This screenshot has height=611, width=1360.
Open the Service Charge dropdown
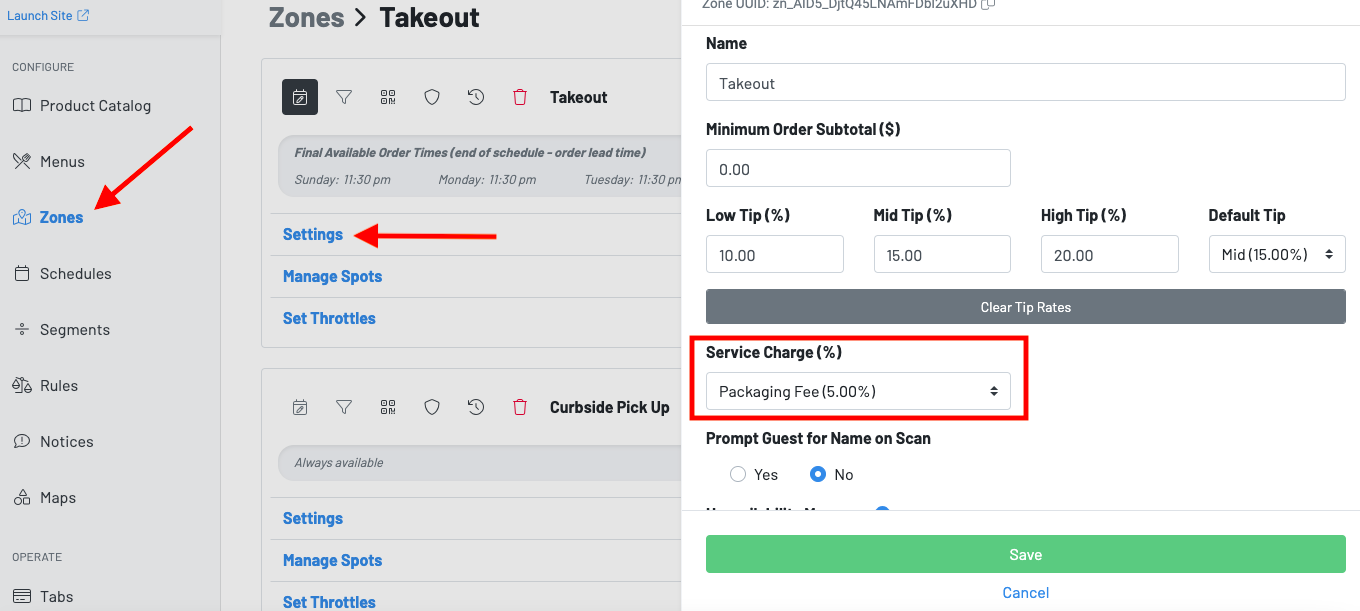click(858, 392)
